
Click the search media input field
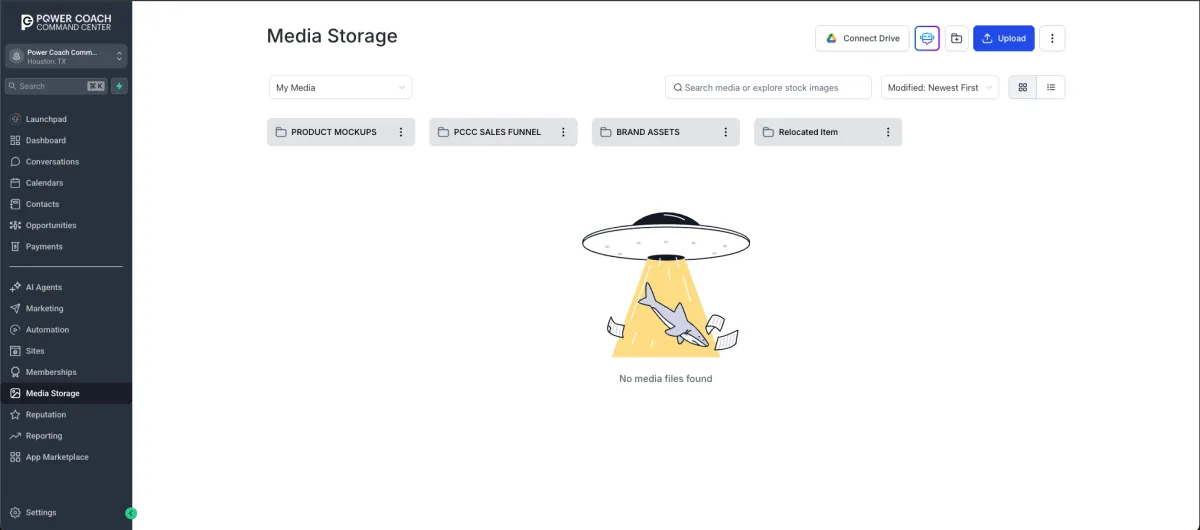click(768, 87)
